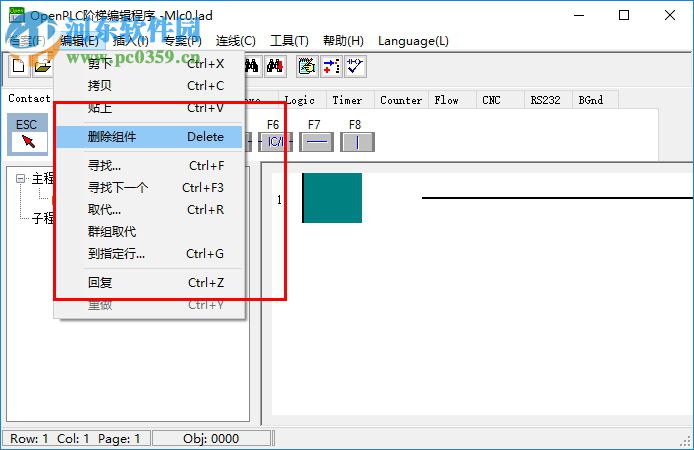
Task: Click the notepad edit toolbar icon
Action: coord(307,67)
